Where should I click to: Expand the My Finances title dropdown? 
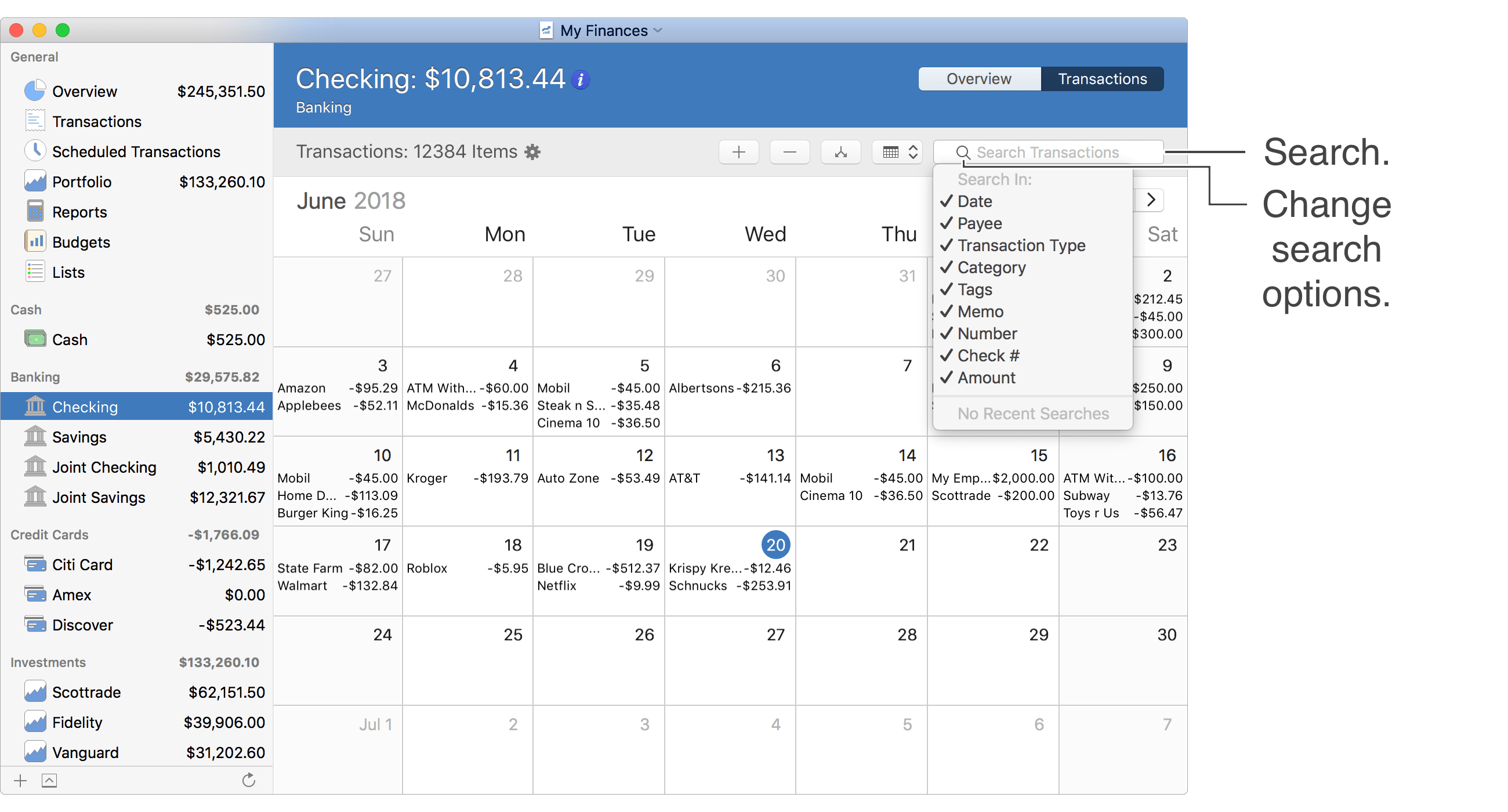point(658,30)
